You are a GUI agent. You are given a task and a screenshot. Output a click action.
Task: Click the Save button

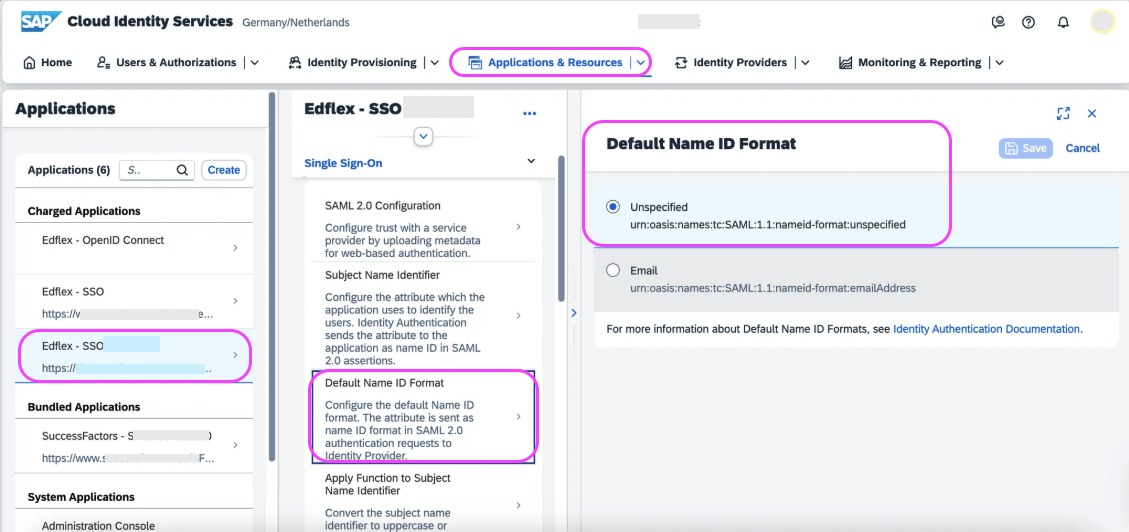1025,148
